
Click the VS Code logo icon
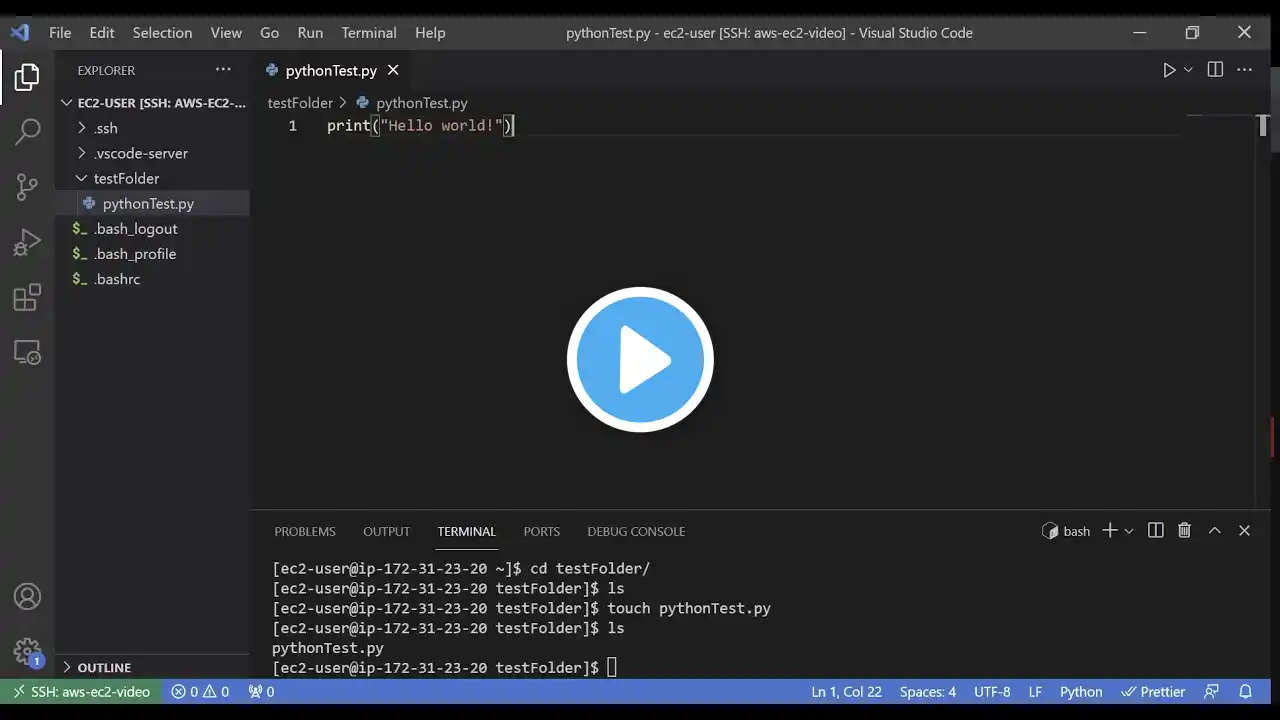tap(20, 32)
